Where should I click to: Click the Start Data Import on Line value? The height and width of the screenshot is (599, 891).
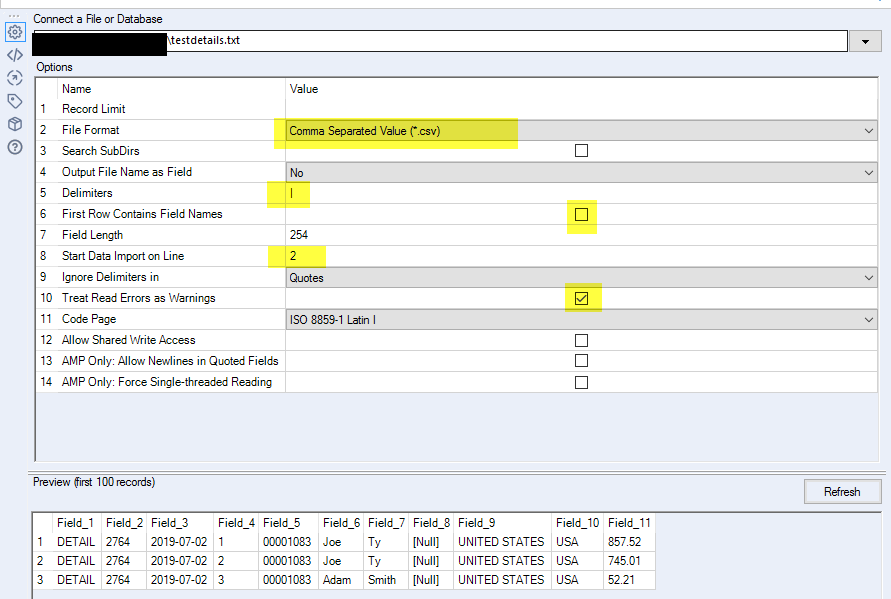pos(581,256)
